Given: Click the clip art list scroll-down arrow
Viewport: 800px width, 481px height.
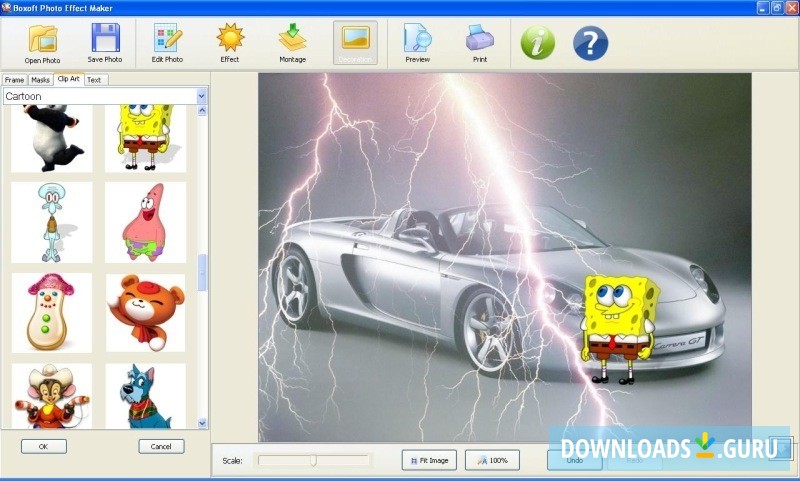Looking at the screenshot, I should 202,423.
